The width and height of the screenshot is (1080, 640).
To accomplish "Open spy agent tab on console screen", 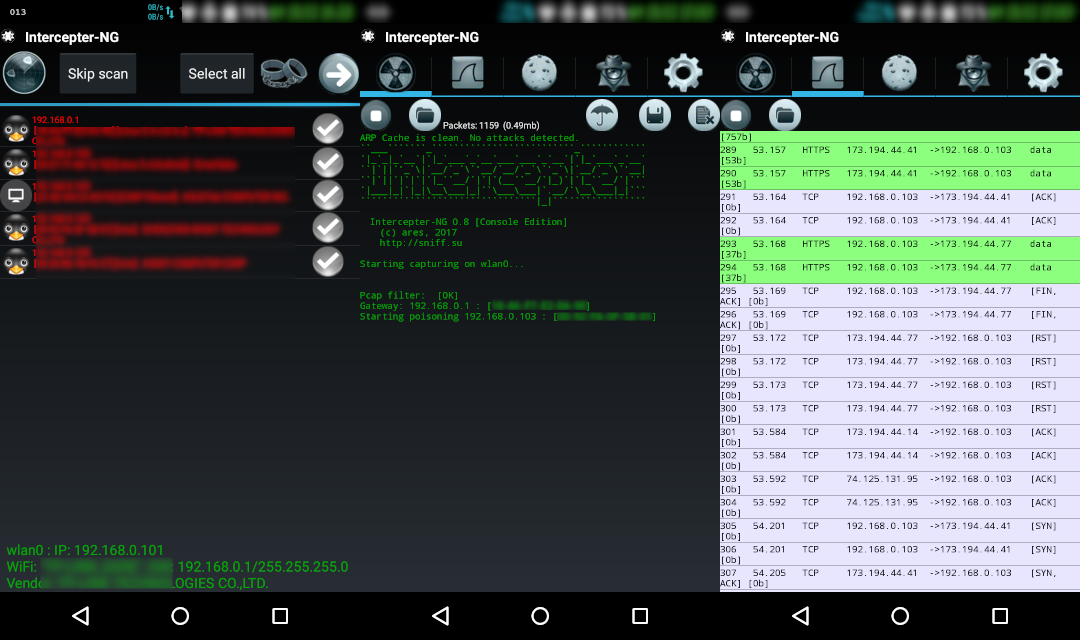I will (x=613, y=73).
